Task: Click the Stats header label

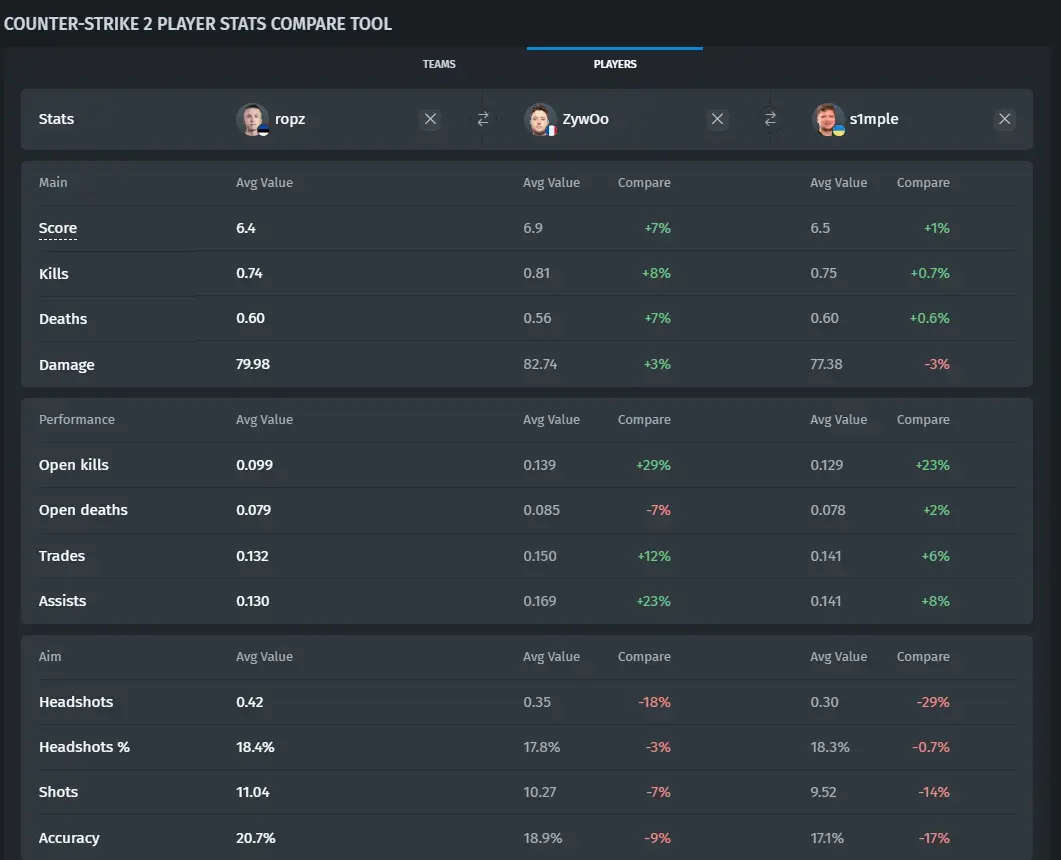Action: tap(56, 119)
